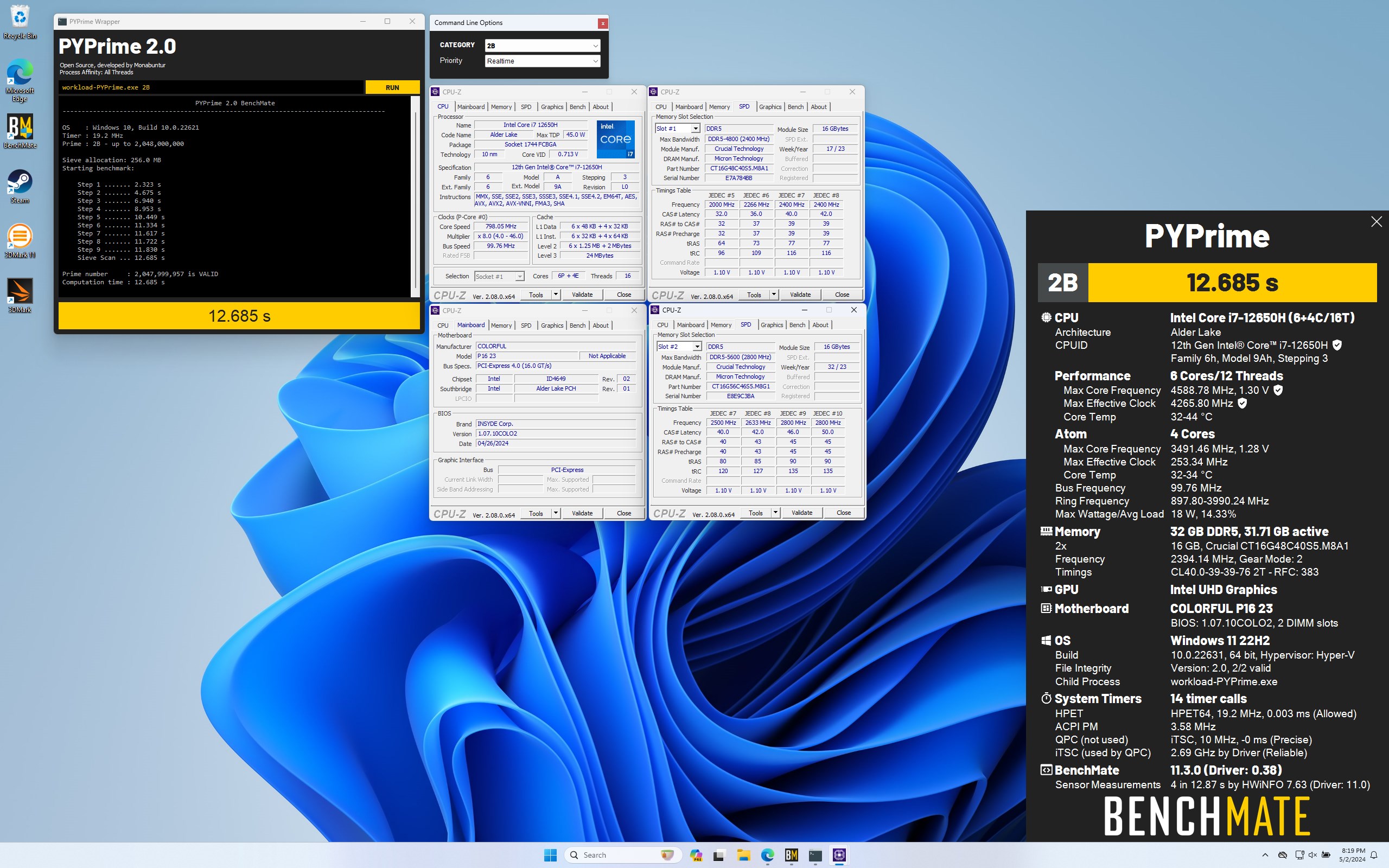The image size is (1389, 868).
Task: Click Validate in CPU-Z Slot #1 window
Action: (x=800, y=295)
